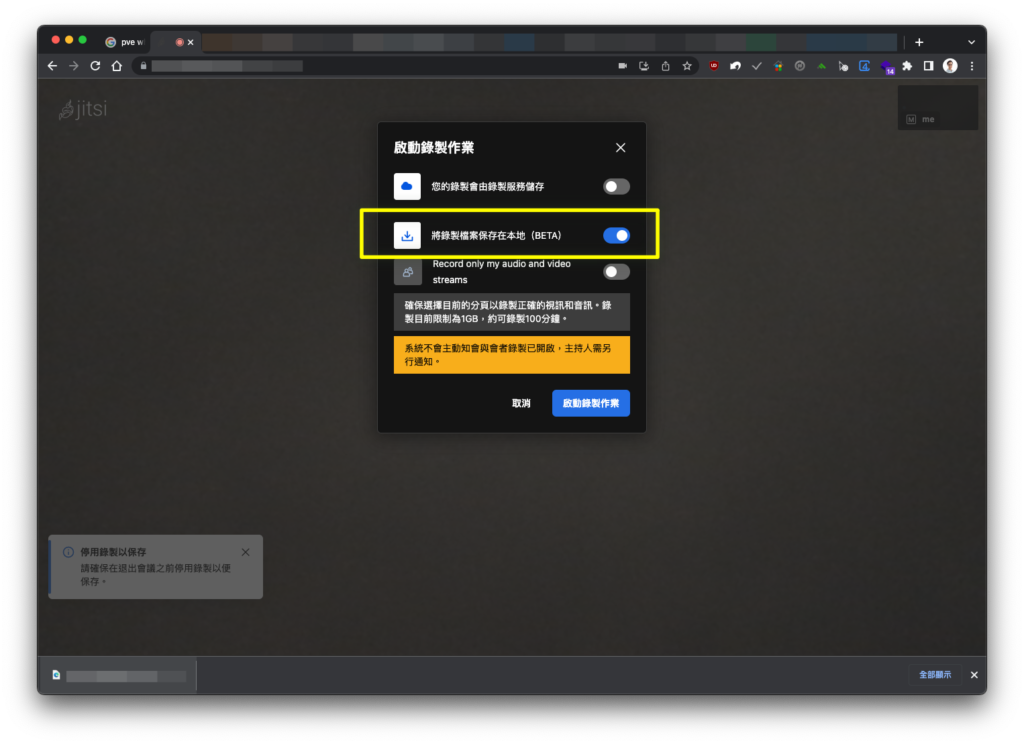
Task: Reload the current page
Action: click(95, 66)
